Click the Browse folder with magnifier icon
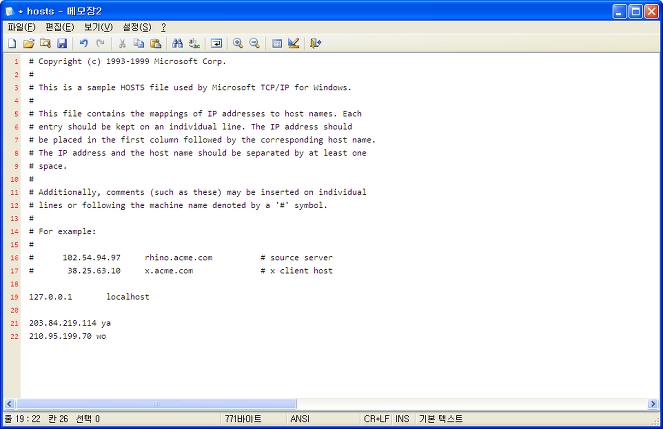The image size is (663, 429). tap(45, 43)
